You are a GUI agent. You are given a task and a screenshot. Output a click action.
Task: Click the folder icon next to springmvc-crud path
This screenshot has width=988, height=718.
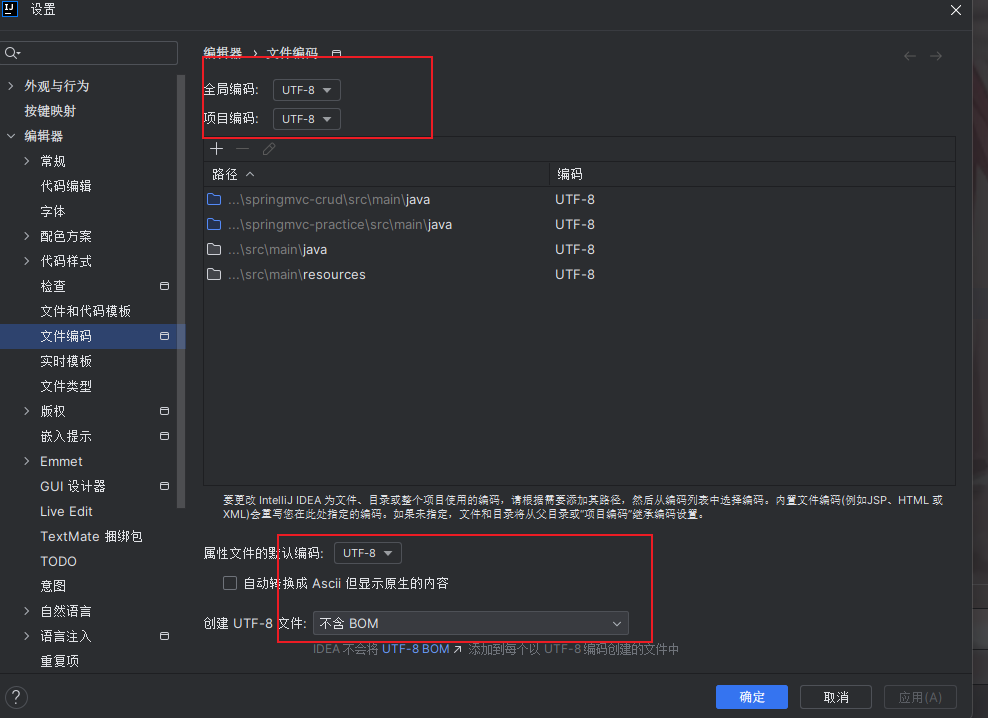[214, 199]
